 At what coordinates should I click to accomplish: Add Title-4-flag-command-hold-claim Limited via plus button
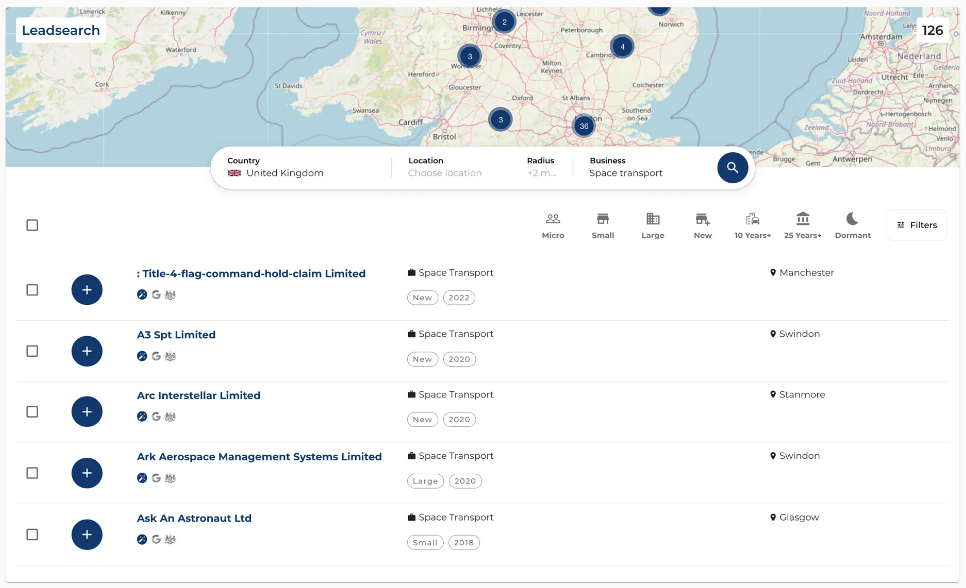point(87,290)
